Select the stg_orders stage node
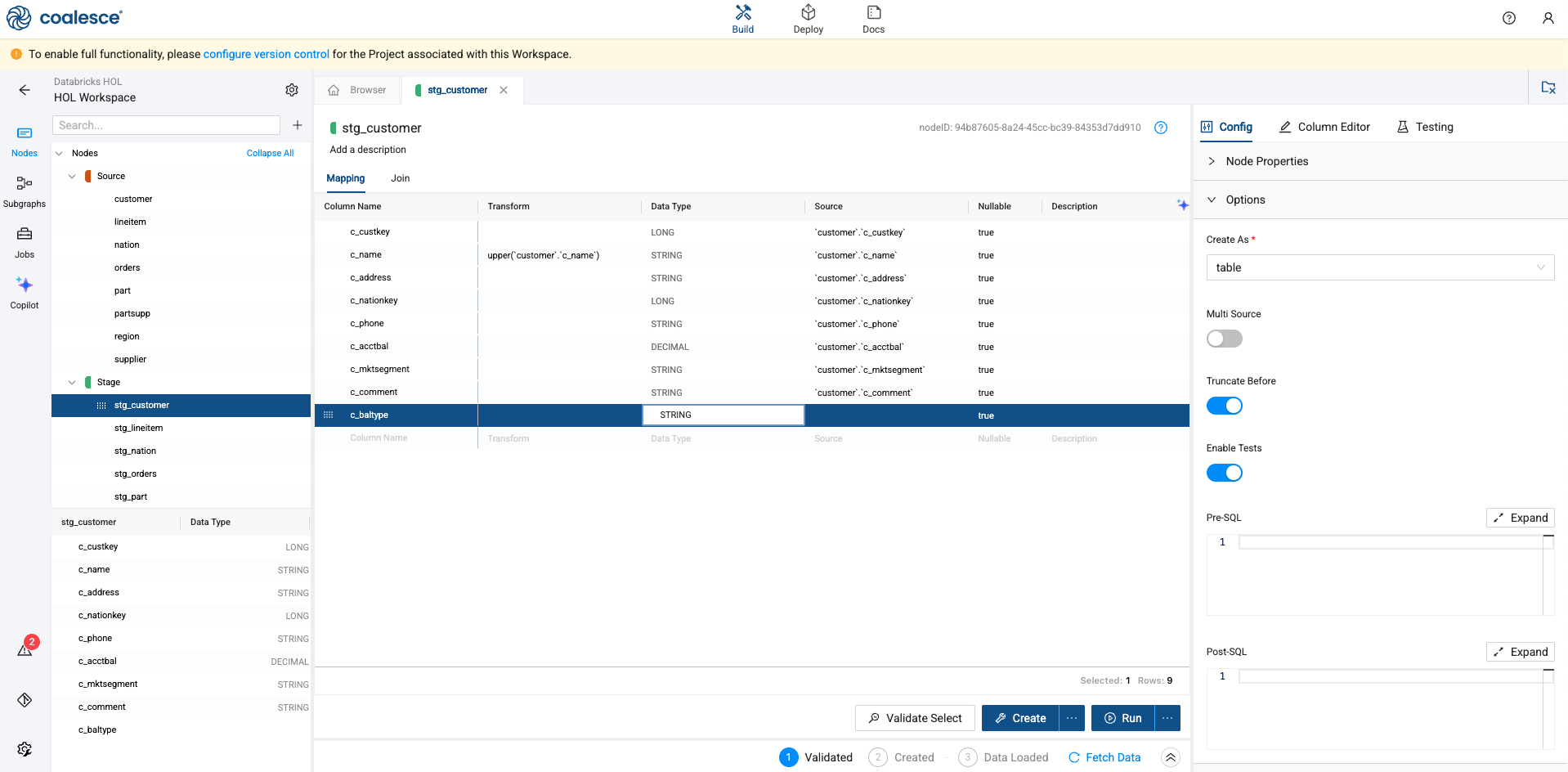This screenshot has height=772, width=1568. (136, 474)
